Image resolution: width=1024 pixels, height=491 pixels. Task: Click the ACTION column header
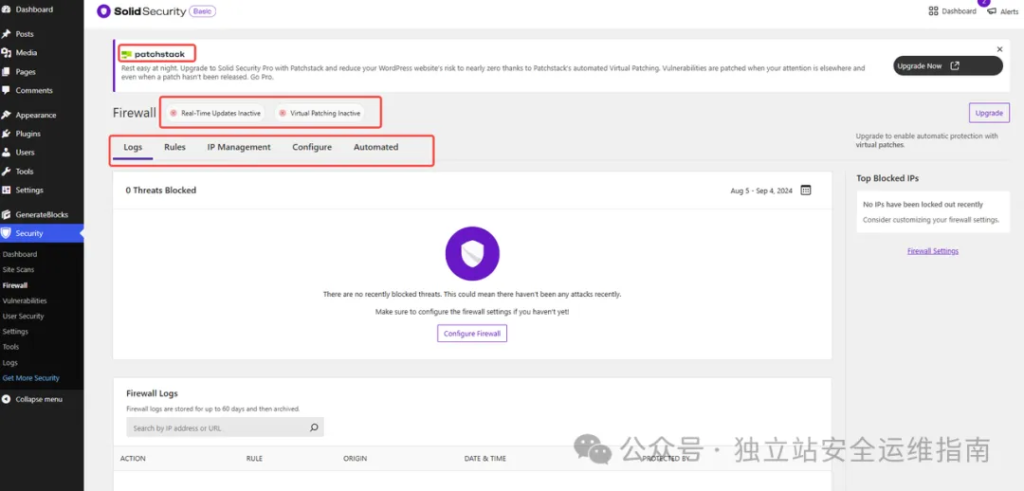tap(133, 458)
